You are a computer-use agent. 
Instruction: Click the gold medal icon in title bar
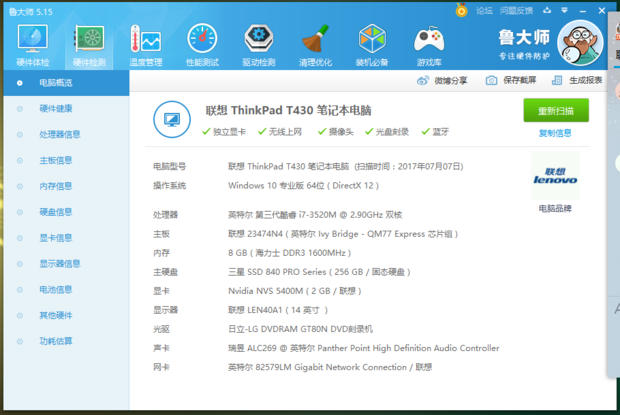coord(461,10)
